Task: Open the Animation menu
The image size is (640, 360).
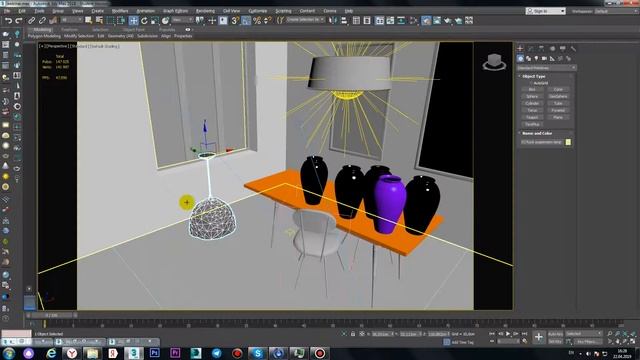Action: coord(145,11)
